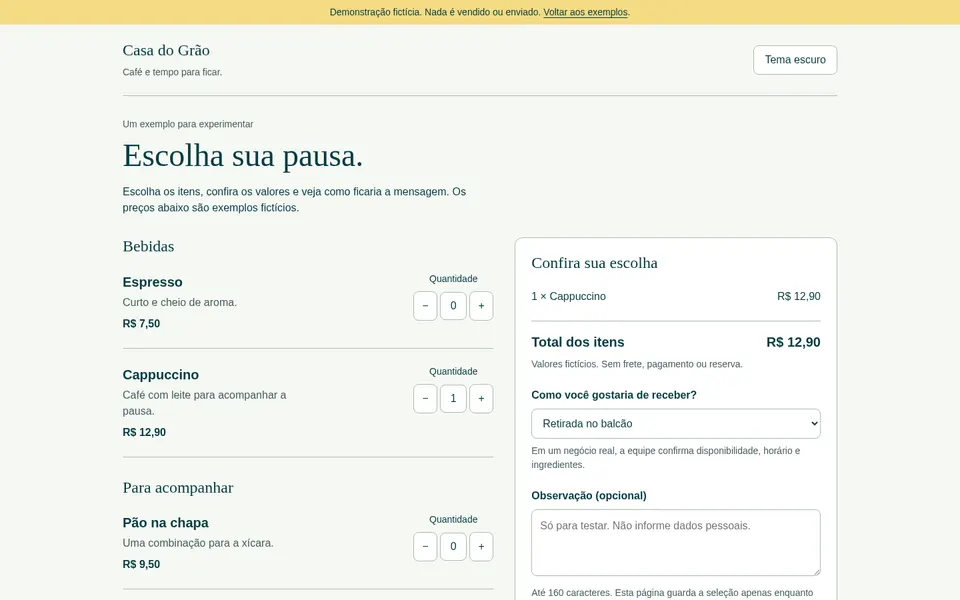Click the Para acompanhar section heading
This screenshot has width=960, height=600.
pos(178,488)
